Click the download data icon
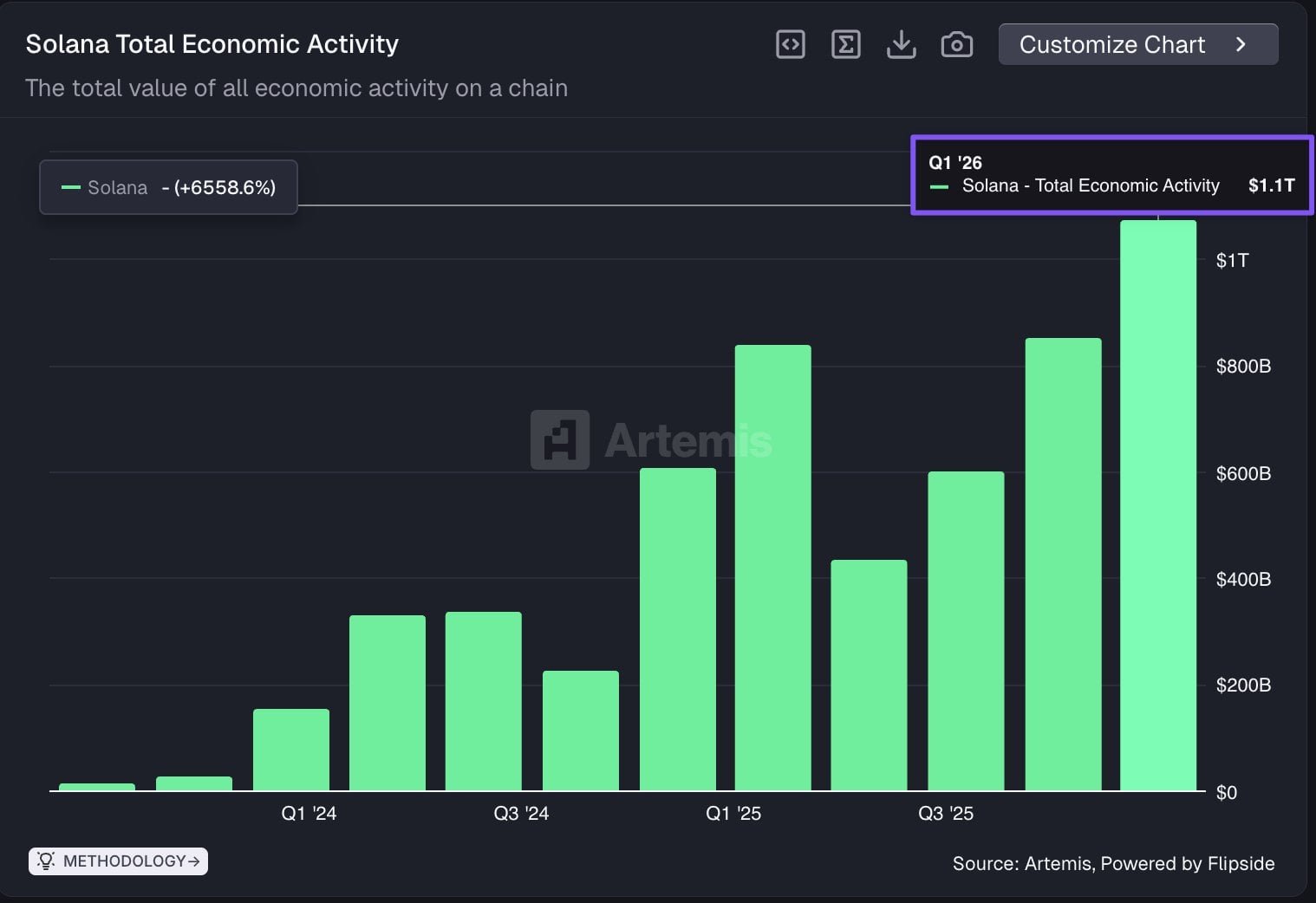 pos(902,43)
